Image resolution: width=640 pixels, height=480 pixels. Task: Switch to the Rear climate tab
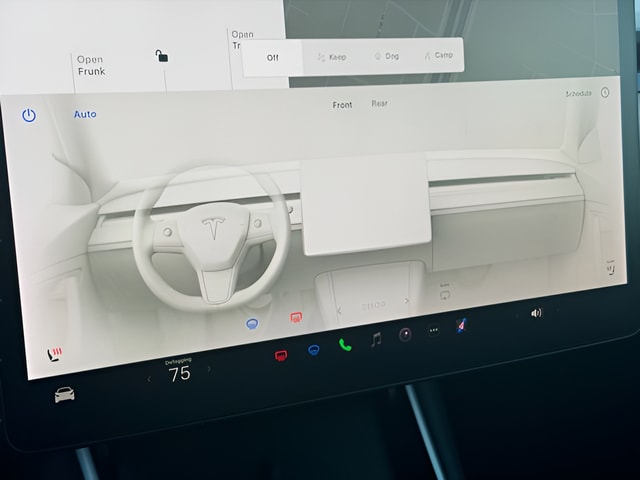pos(379,103)
